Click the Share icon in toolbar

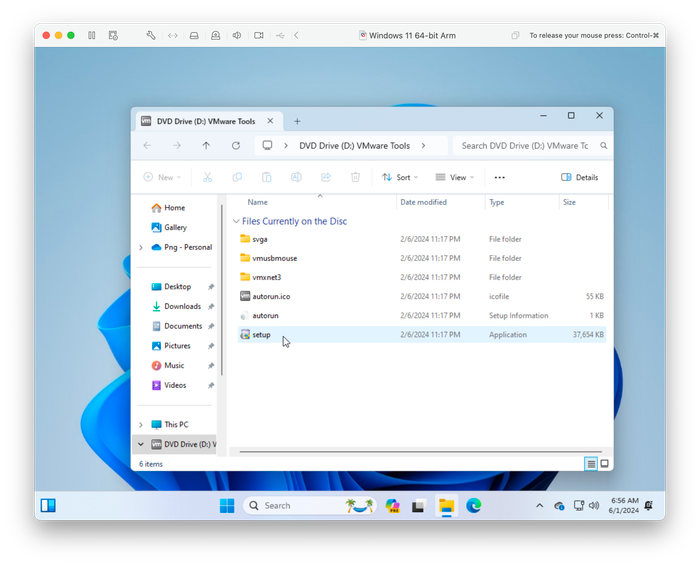point(326,177)
